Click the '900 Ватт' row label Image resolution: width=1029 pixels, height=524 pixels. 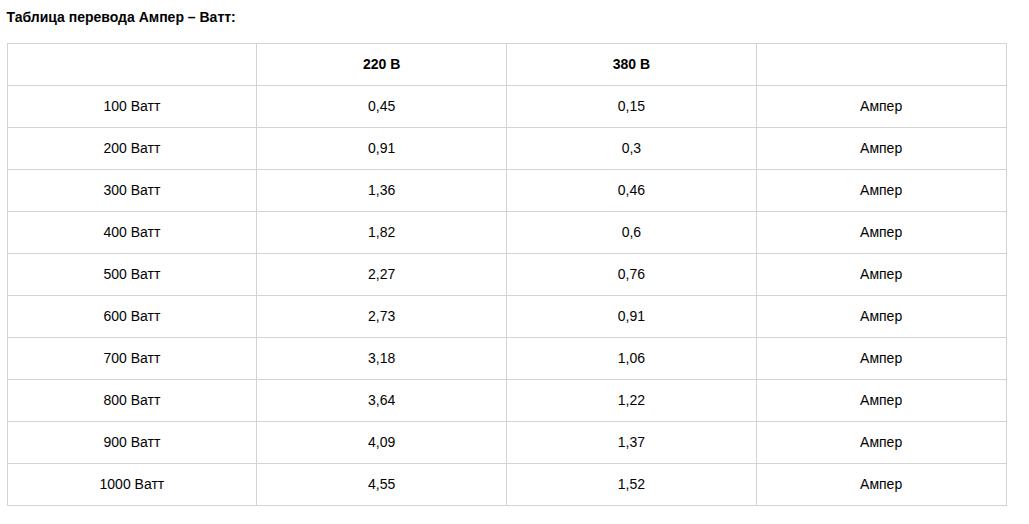132,442
